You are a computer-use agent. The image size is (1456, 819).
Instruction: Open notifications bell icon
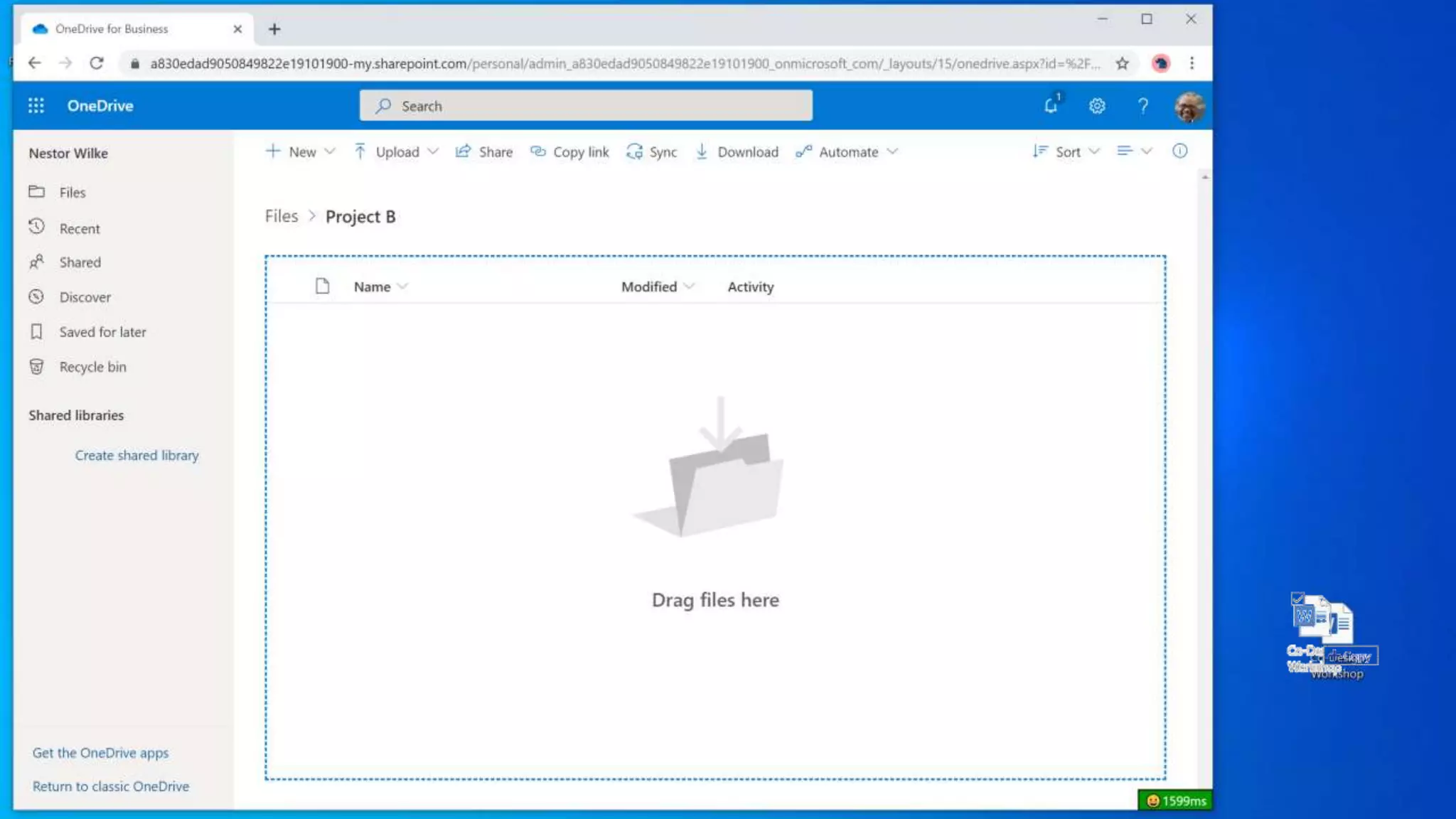1051,106
